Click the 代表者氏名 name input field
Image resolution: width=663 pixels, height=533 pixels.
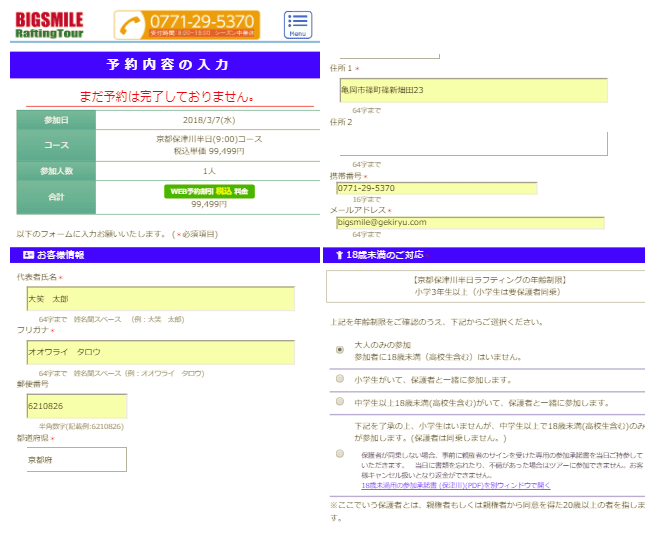coord(160,299)
